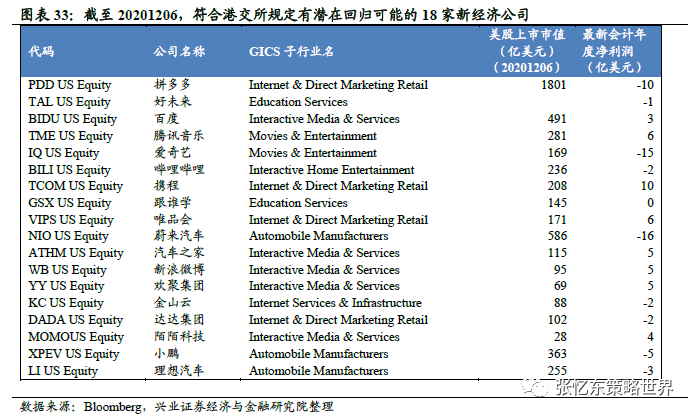
Task: Click company name '携程'
Action: coord(166,185)
